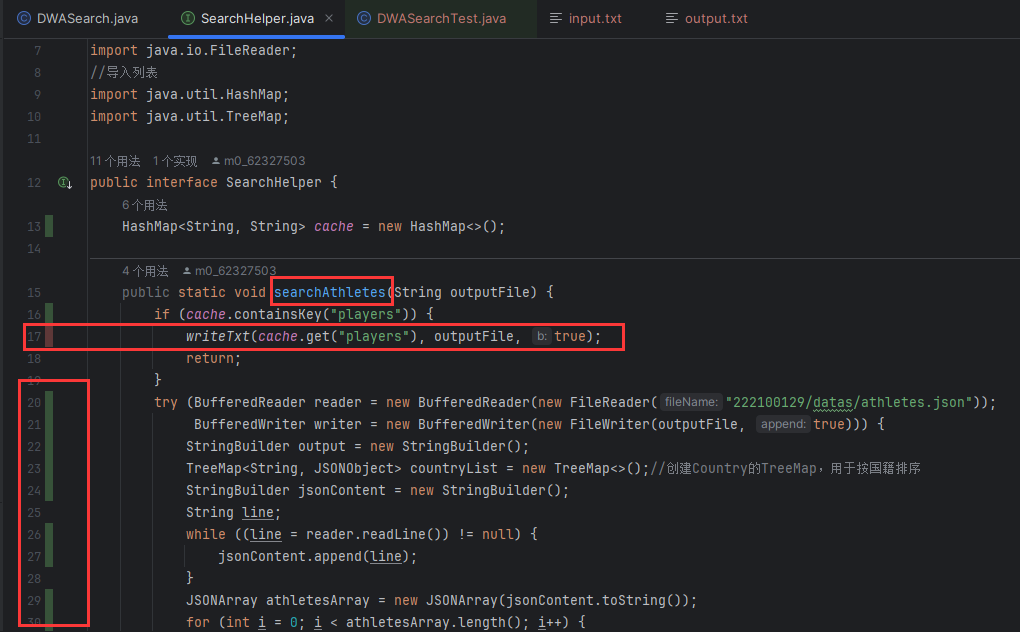Open the DWASearchTest.java tab

(441, 18)
